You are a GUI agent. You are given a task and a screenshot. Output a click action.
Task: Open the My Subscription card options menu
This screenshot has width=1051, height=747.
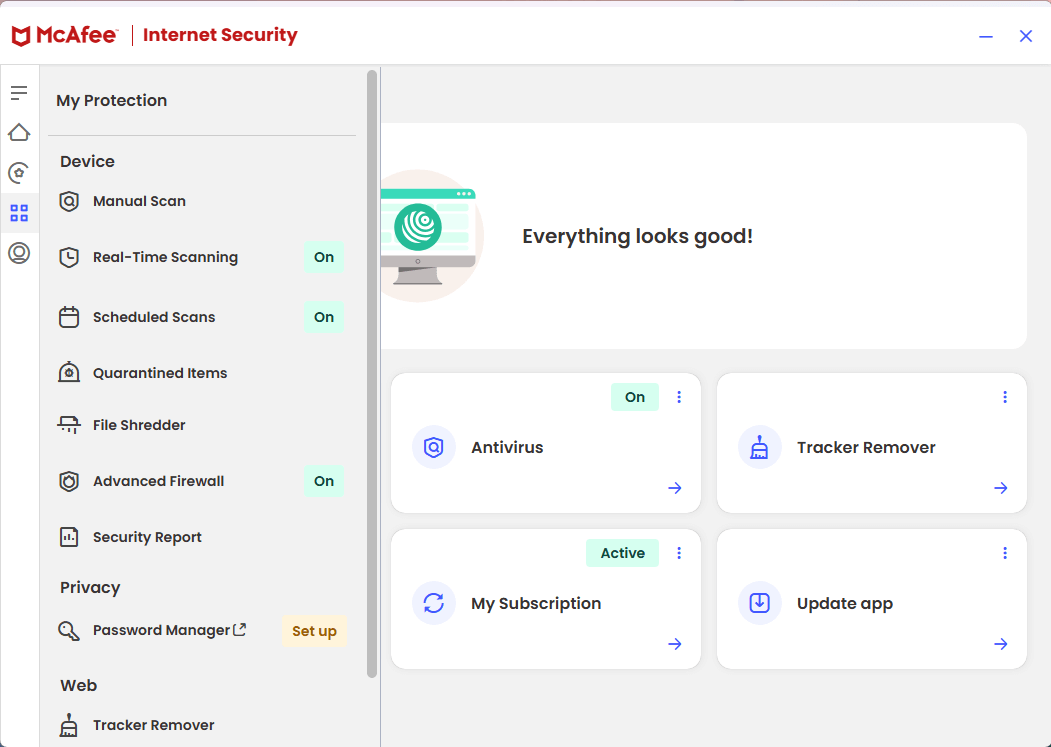tap(679, 553)
